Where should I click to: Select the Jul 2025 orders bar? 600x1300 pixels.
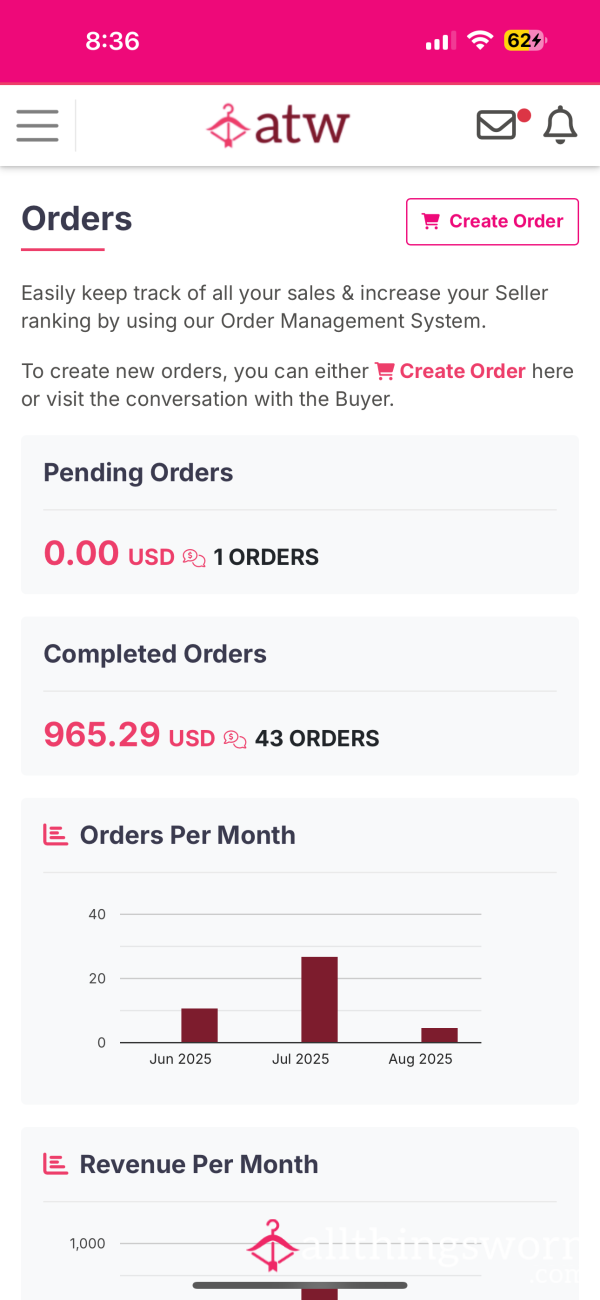(x=319, y=999)
